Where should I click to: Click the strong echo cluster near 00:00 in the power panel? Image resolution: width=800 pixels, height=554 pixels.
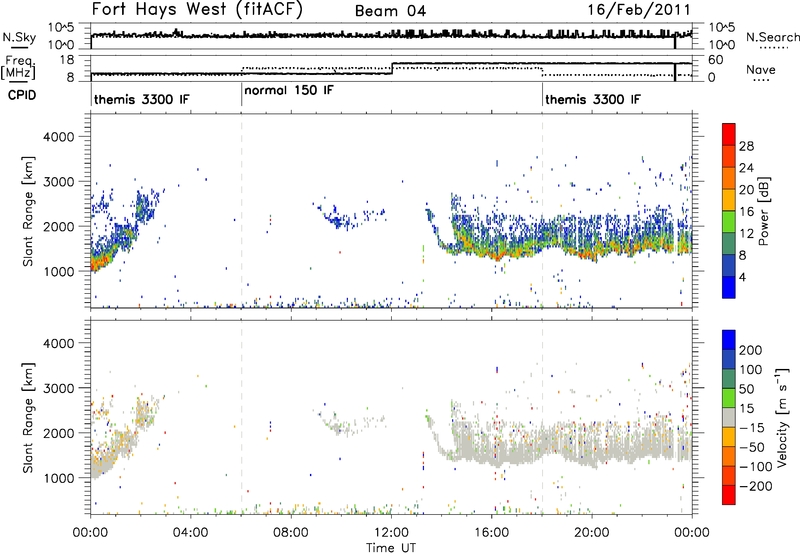(100, 259)
